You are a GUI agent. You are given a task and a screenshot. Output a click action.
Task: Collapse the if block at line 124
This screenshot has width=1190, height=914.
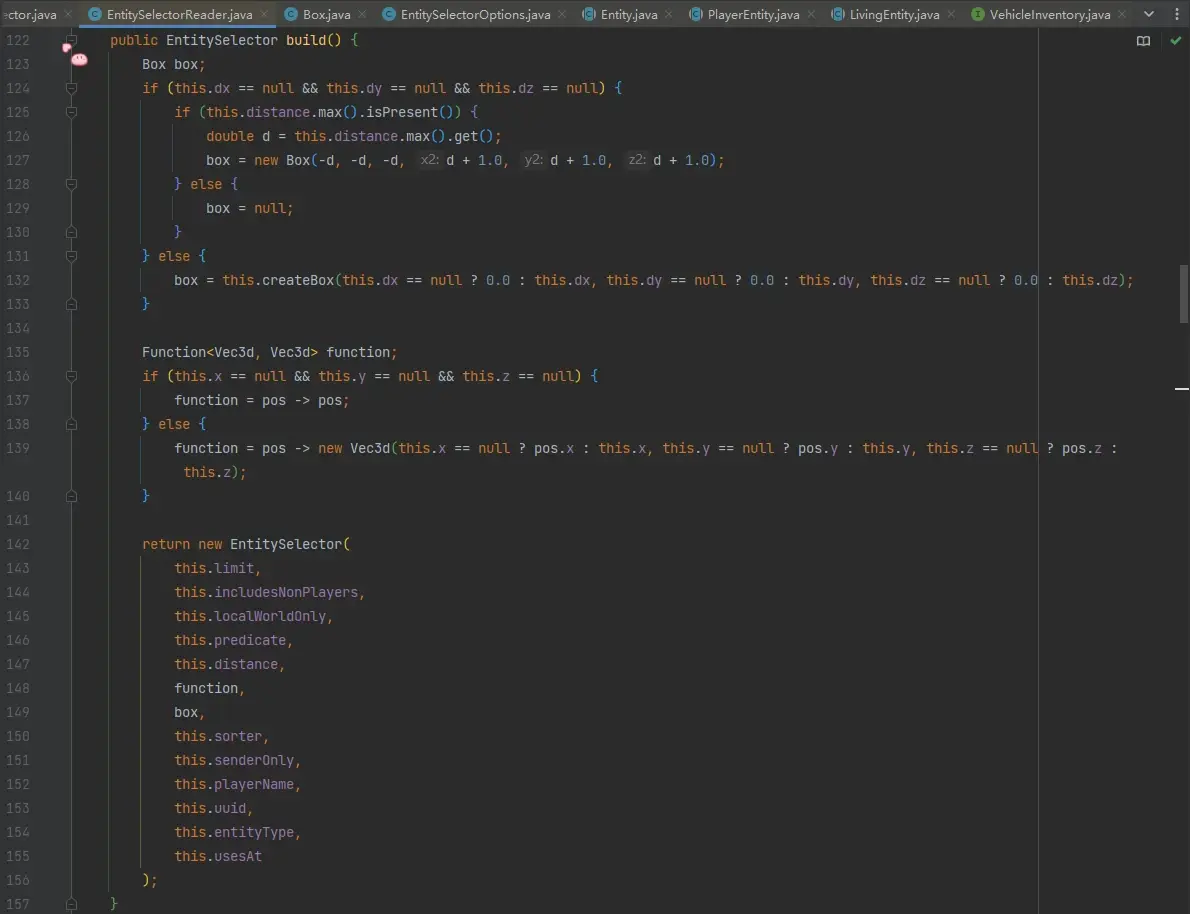pyautogui.click(x=71, y=88)
